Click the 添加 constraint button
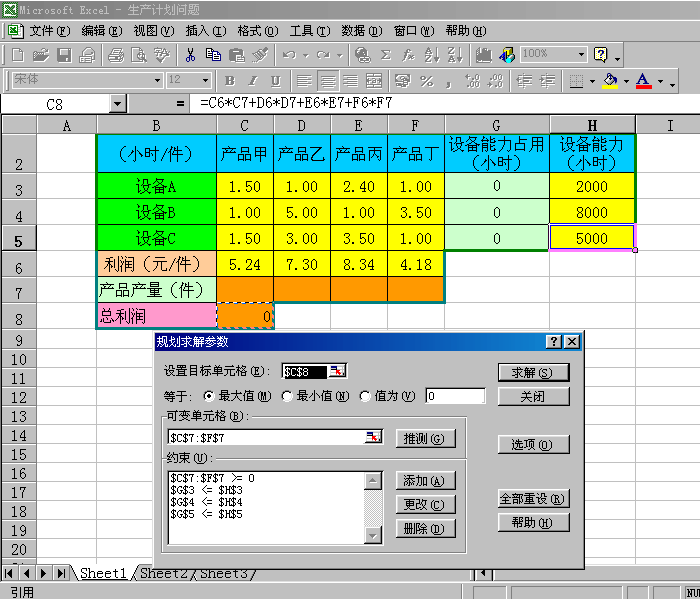Screen dimensions: 700x599 (x=425, y=481)
